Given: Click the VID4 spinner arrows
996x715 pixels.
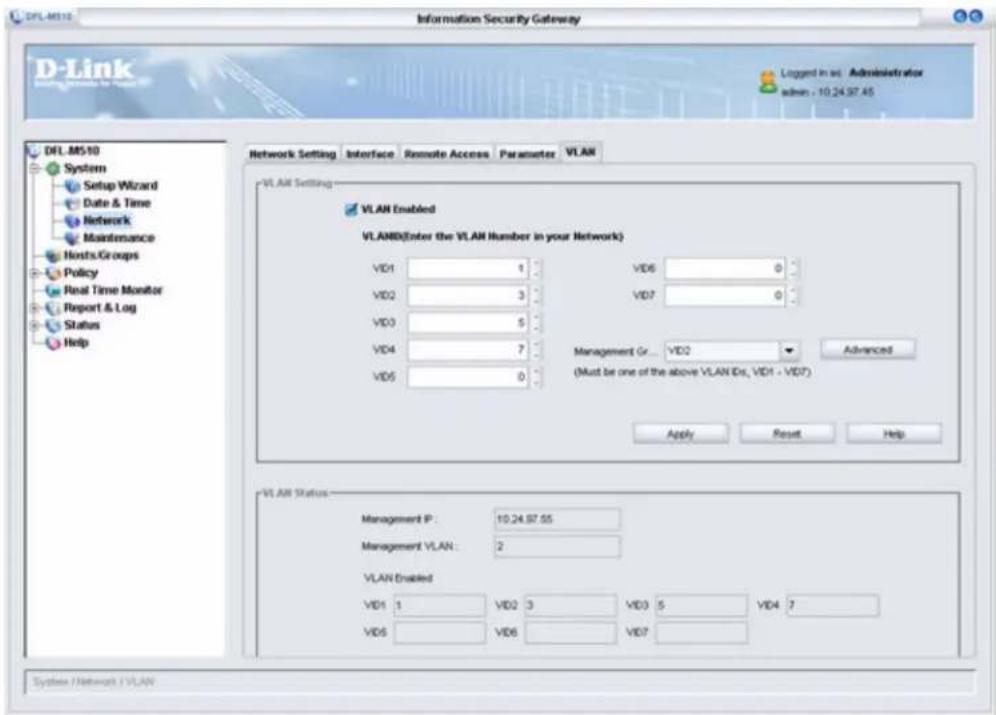Looking at the screenshot, I should [x=537, y=350].
